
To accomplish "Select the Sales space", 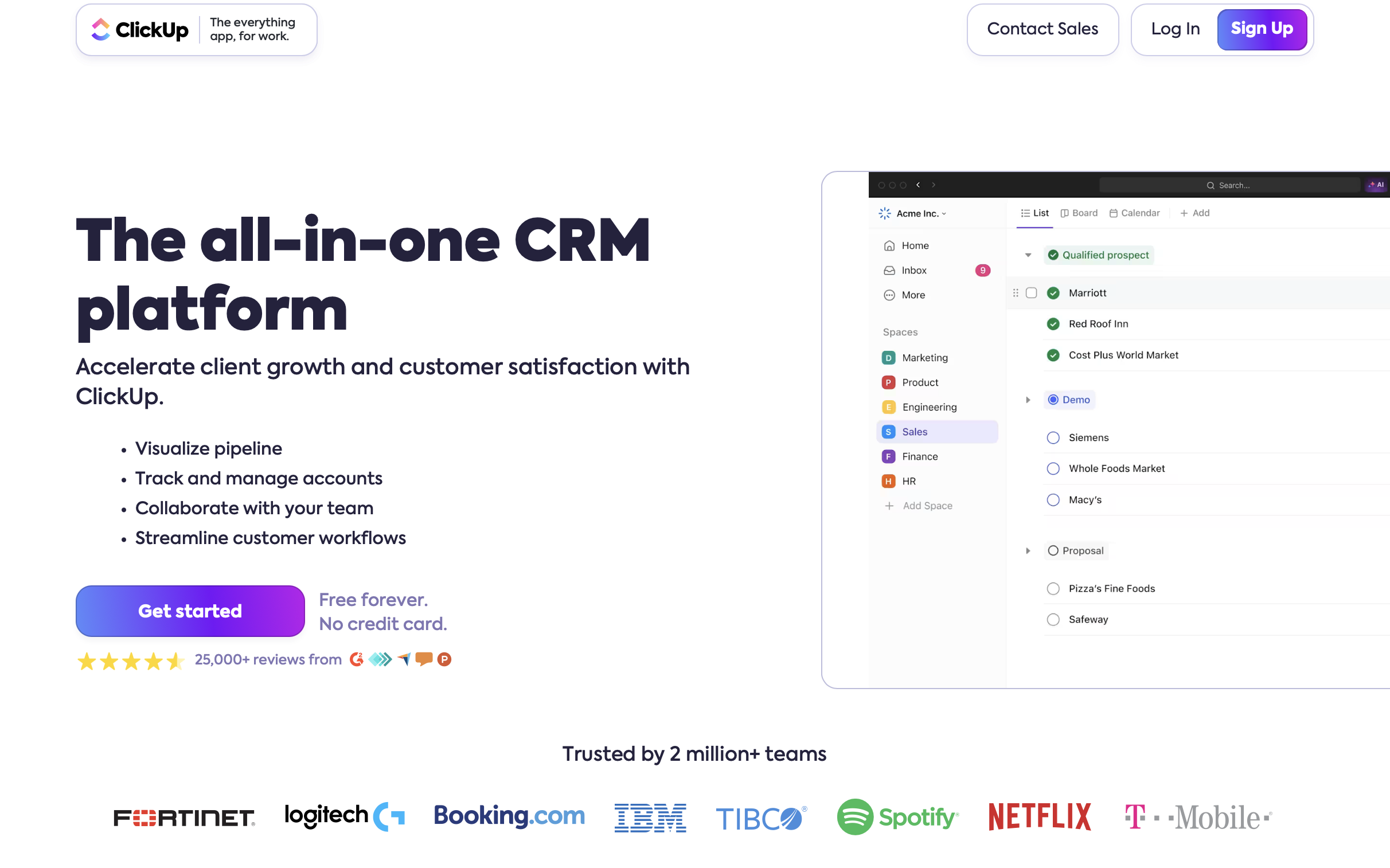I will [937, 432].
